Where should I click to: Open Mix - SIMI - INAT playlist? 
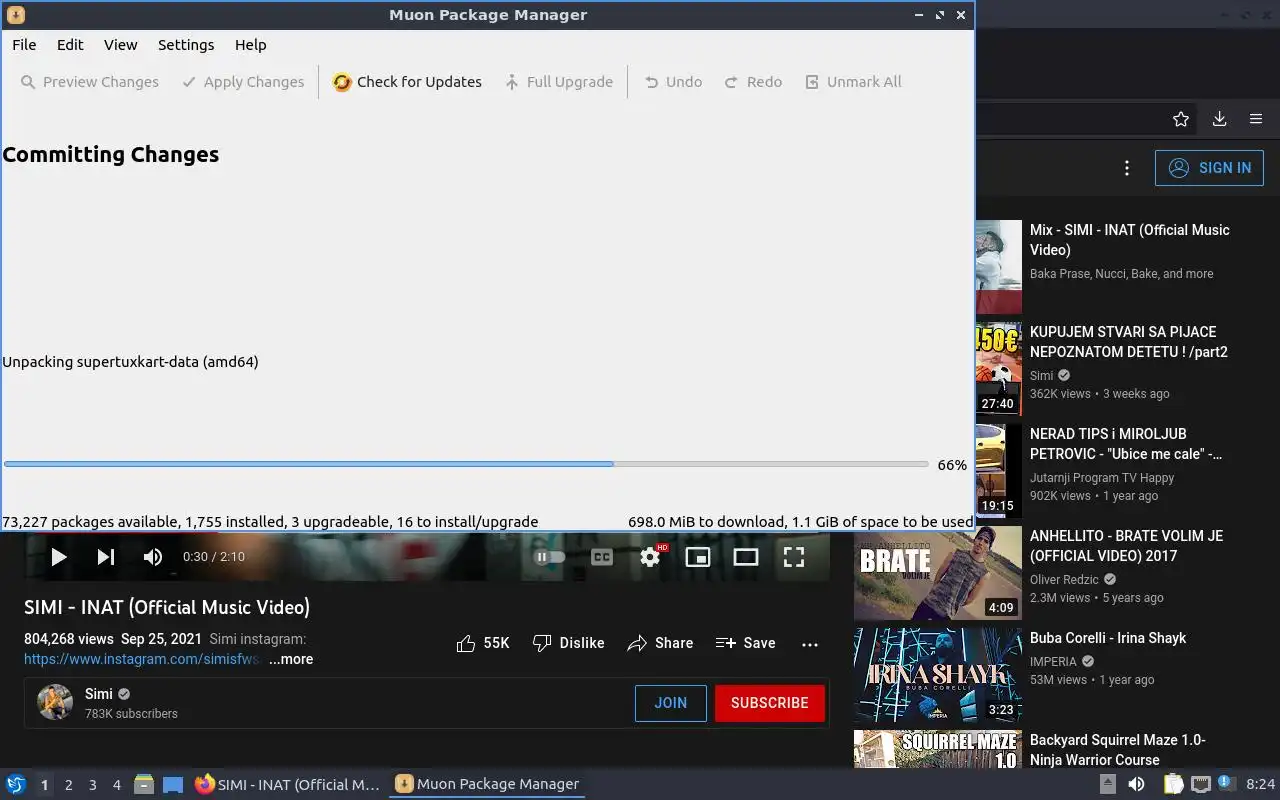[x=1130, y=240]
